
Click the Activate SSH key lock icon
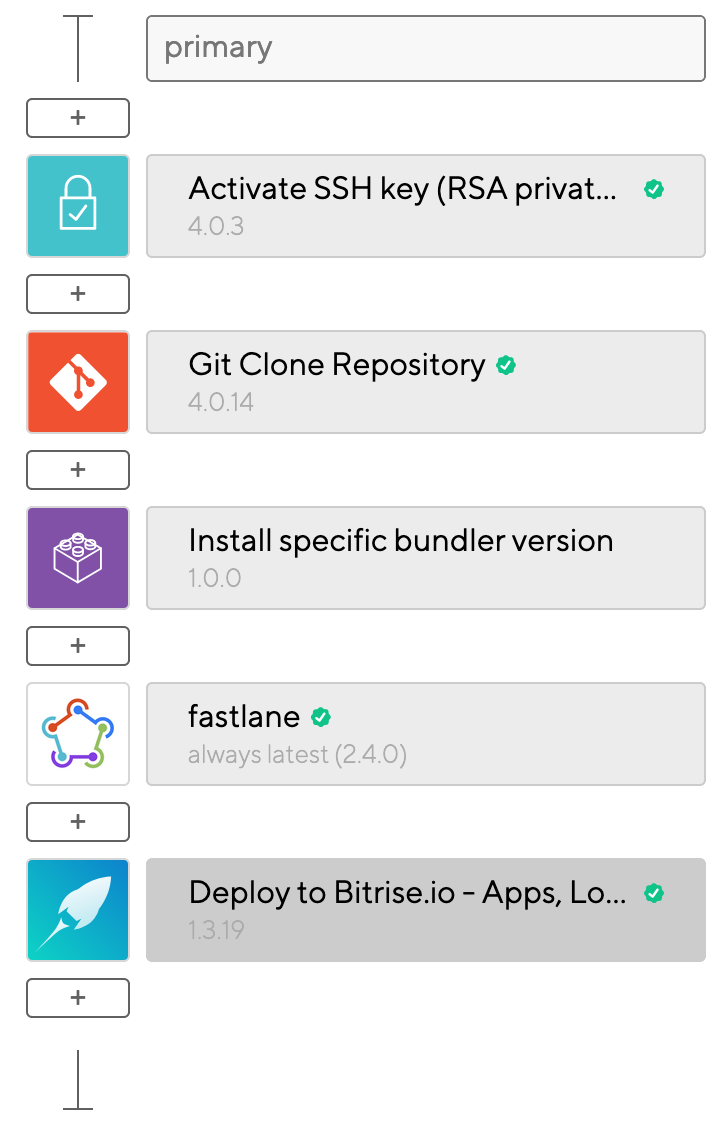point(78,206)
